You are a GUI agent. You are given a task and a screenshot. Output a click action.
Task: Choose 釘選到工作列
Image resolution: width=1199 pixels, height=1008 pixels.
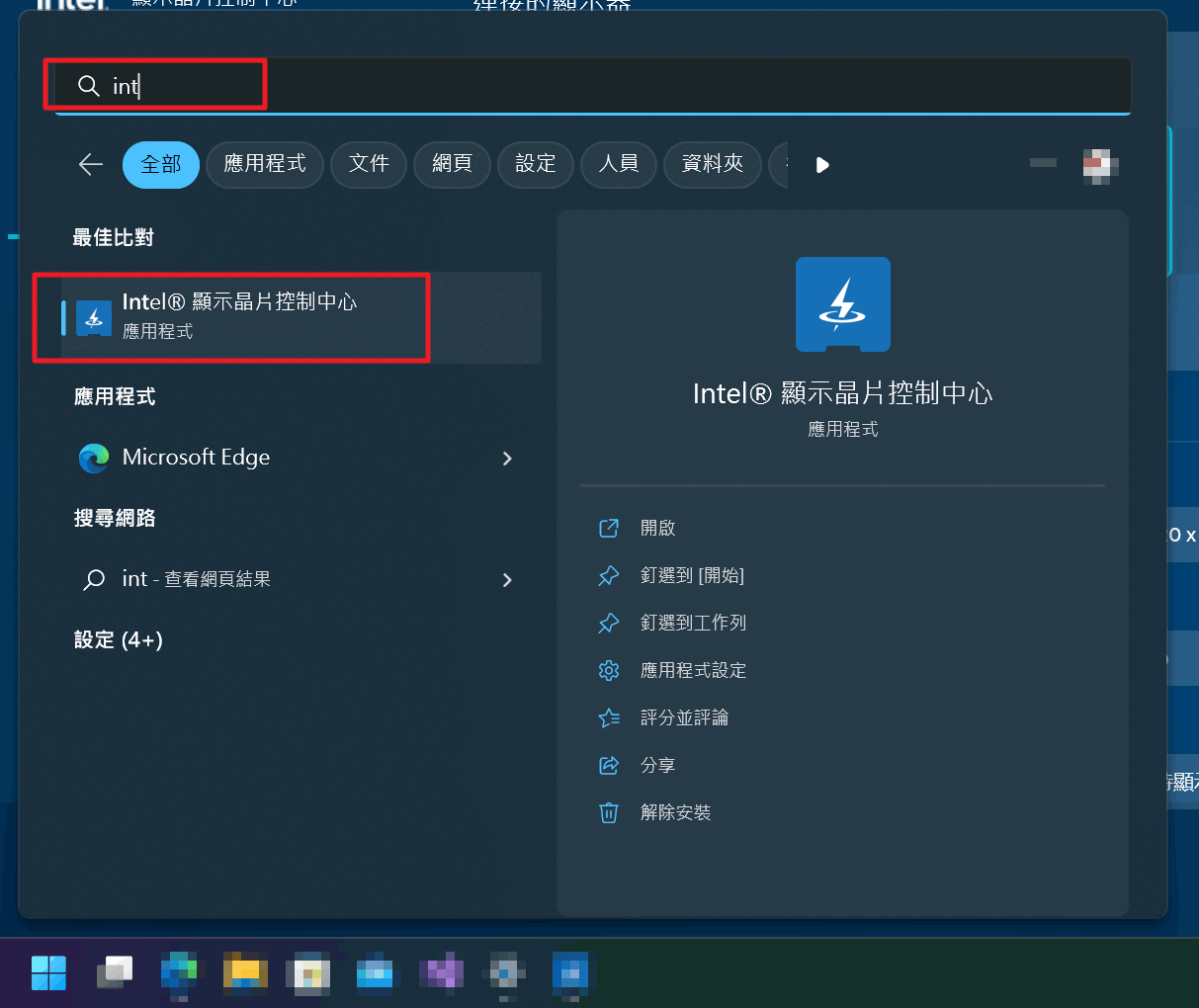click(693, 623)
